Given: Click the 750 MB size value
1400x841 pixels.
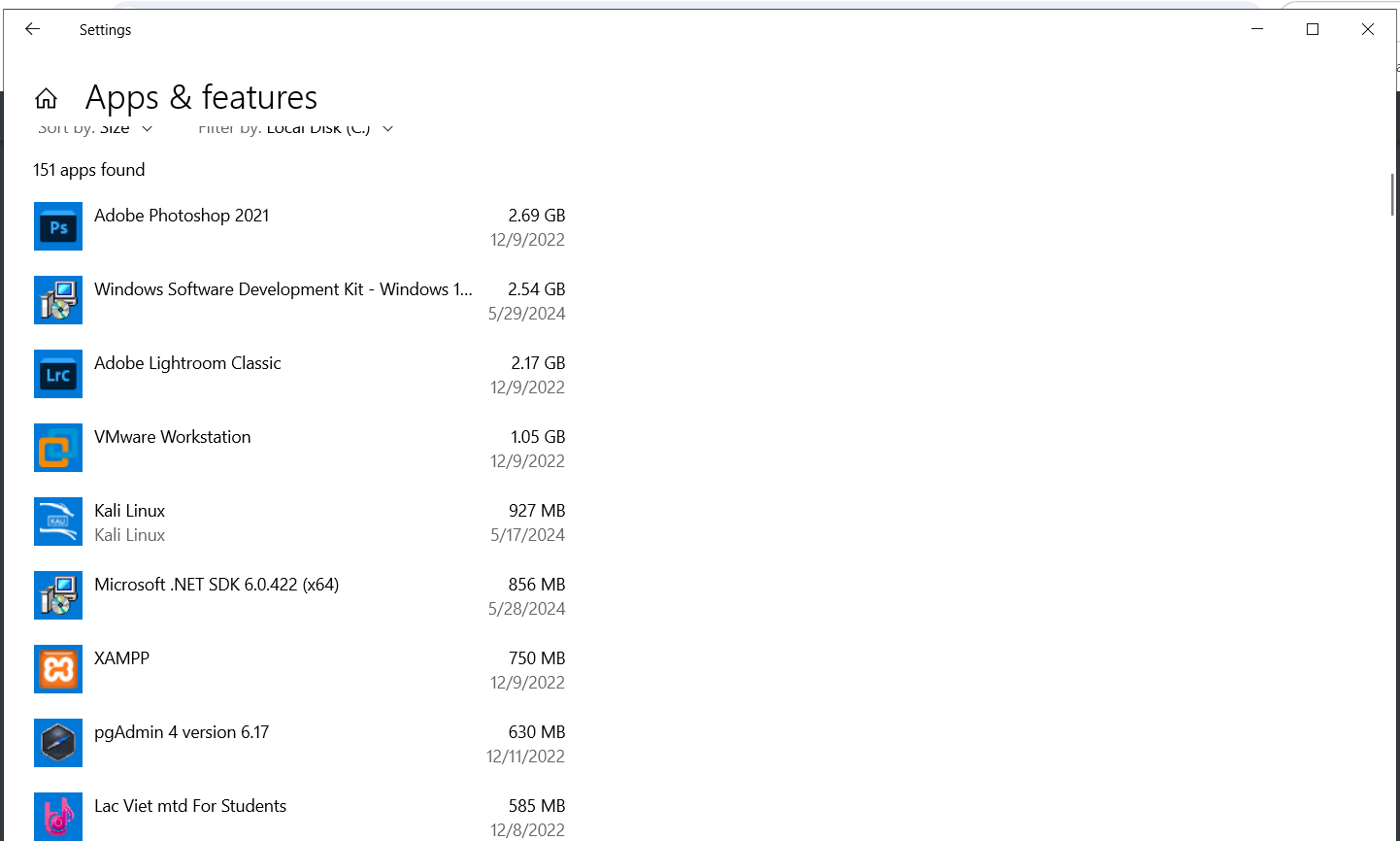Looking at the screenshot, I should coord(537,658).
